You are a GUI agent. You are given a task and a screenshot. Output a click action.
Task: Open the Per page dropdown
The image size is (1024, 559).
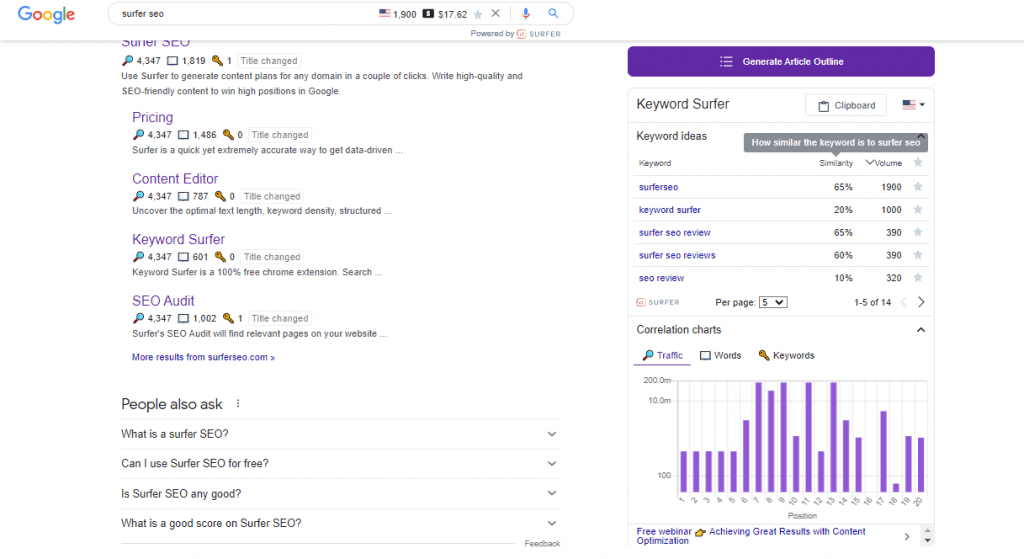773,302
